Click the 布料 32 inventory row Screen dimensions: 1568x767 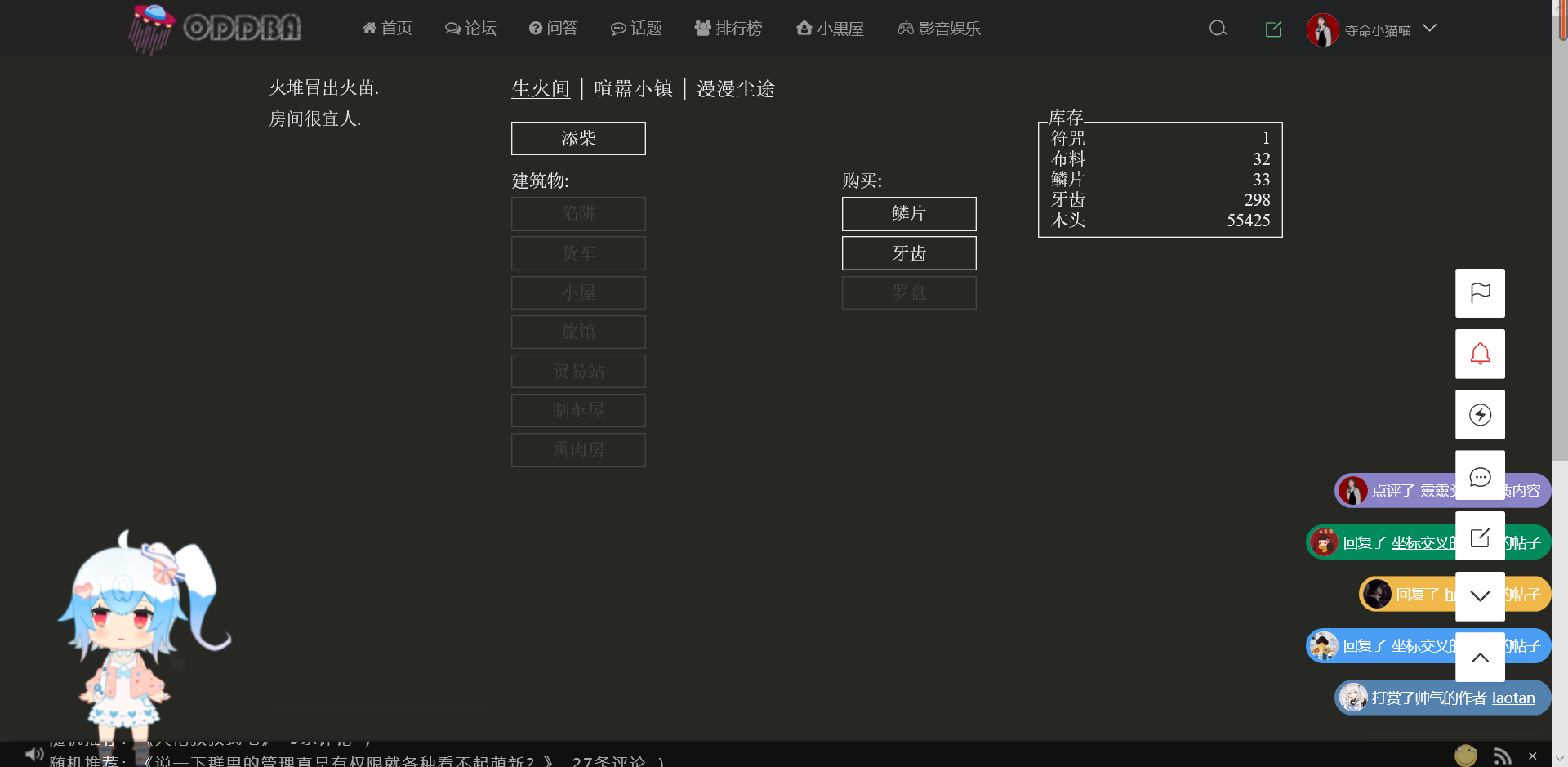pyautogui.click(x=1160, y=158)
